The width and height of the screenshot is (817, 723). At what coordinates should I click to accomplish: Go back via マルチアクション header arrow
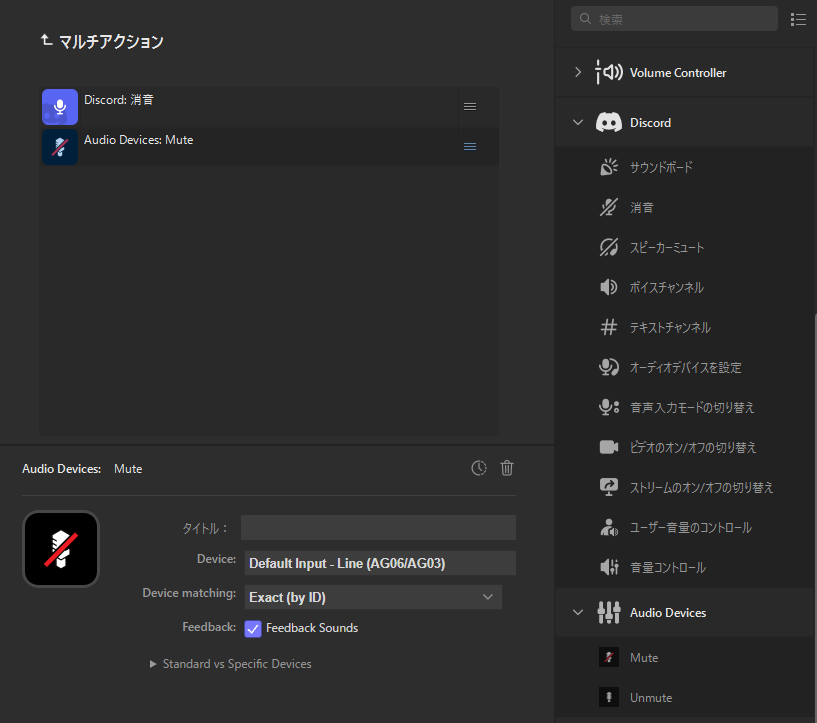46,41
